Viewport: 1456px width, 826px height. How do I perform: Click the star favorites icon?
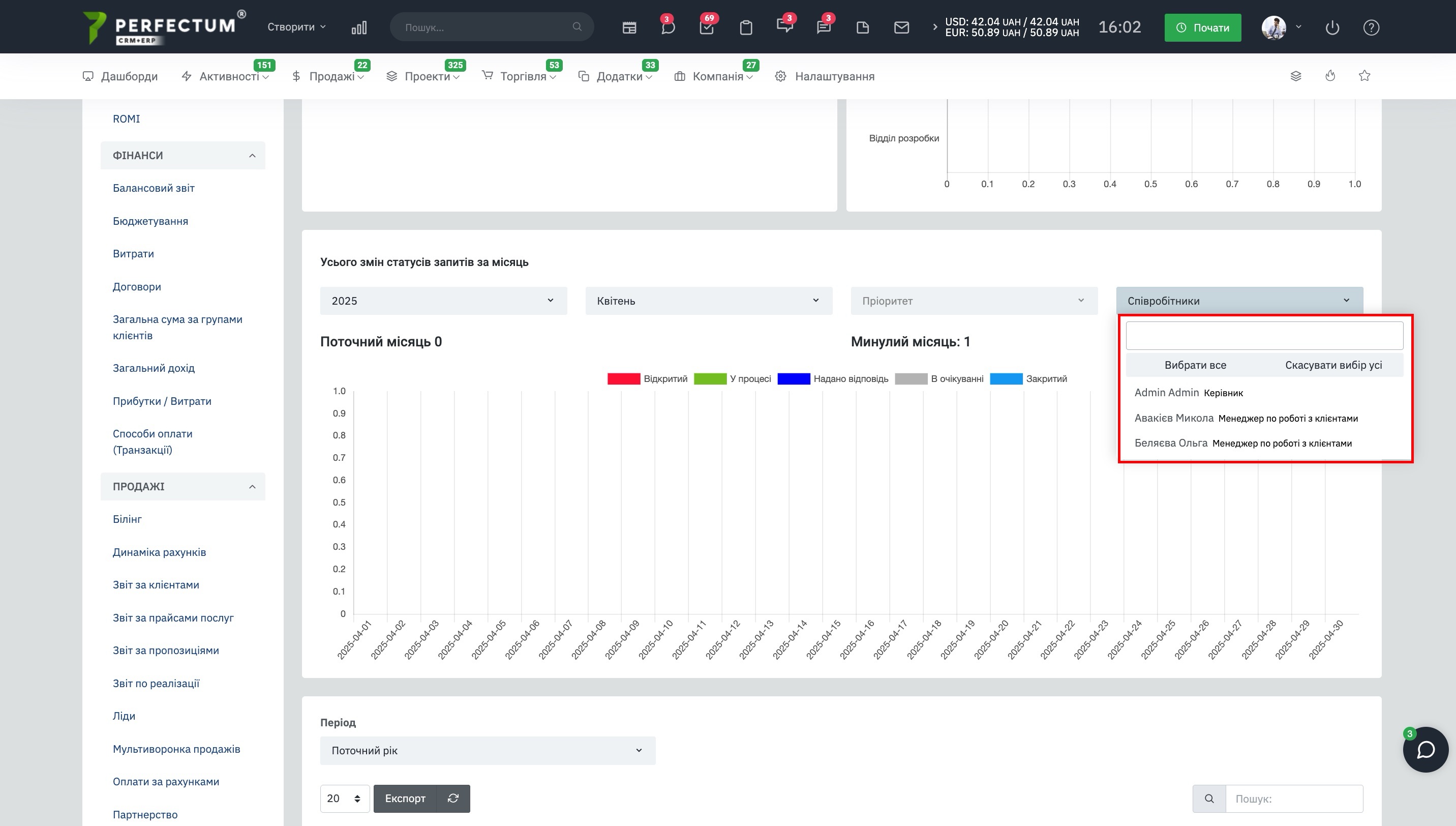(x=1364, y=76)
